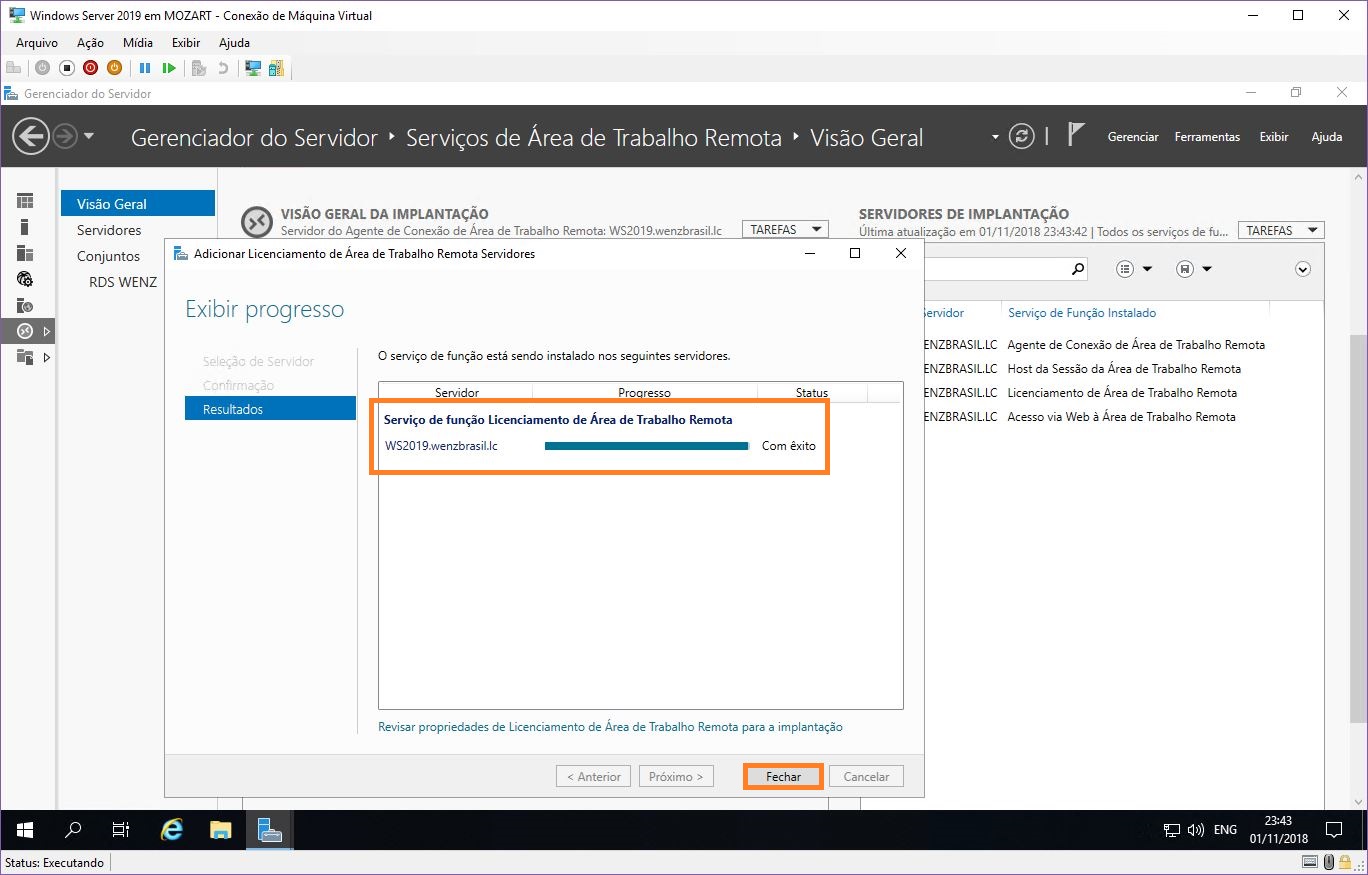Screen dimensions: 1368x875
Task: Click the installation progress bar for WS2019.wenzbrasil.lc
Action: click(646, 446)
